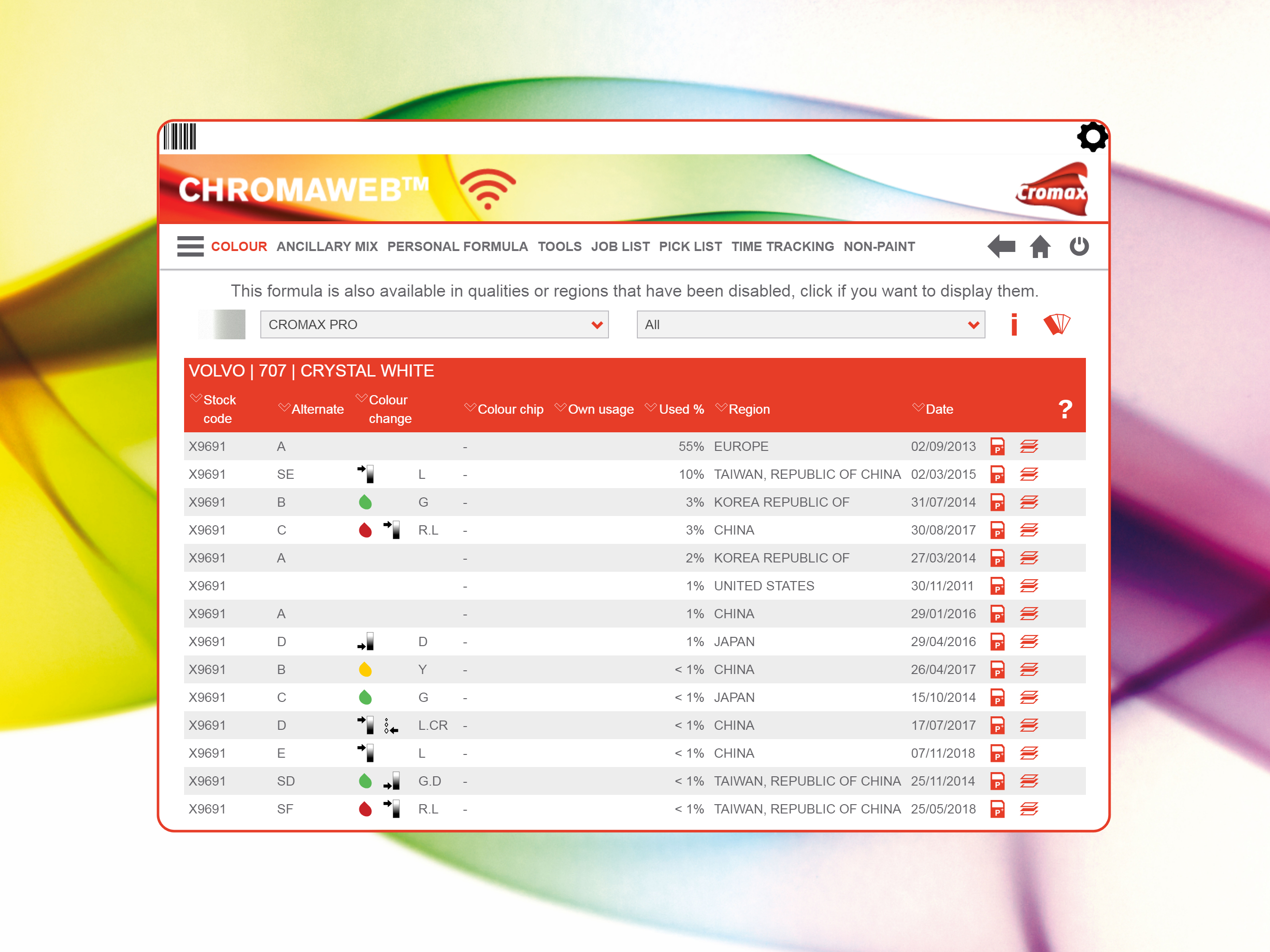Open layers icon for 25/11/2014 row
Viewport: 1270px width, 952px height.
click(1029, 781)
